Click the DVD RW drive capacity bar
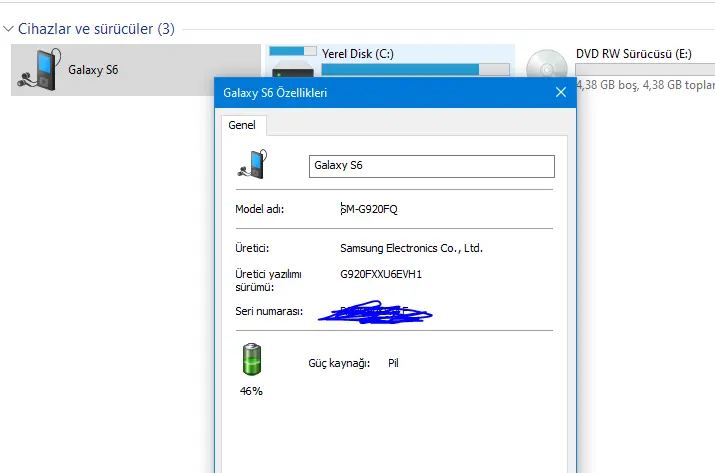 click(645, 69)
